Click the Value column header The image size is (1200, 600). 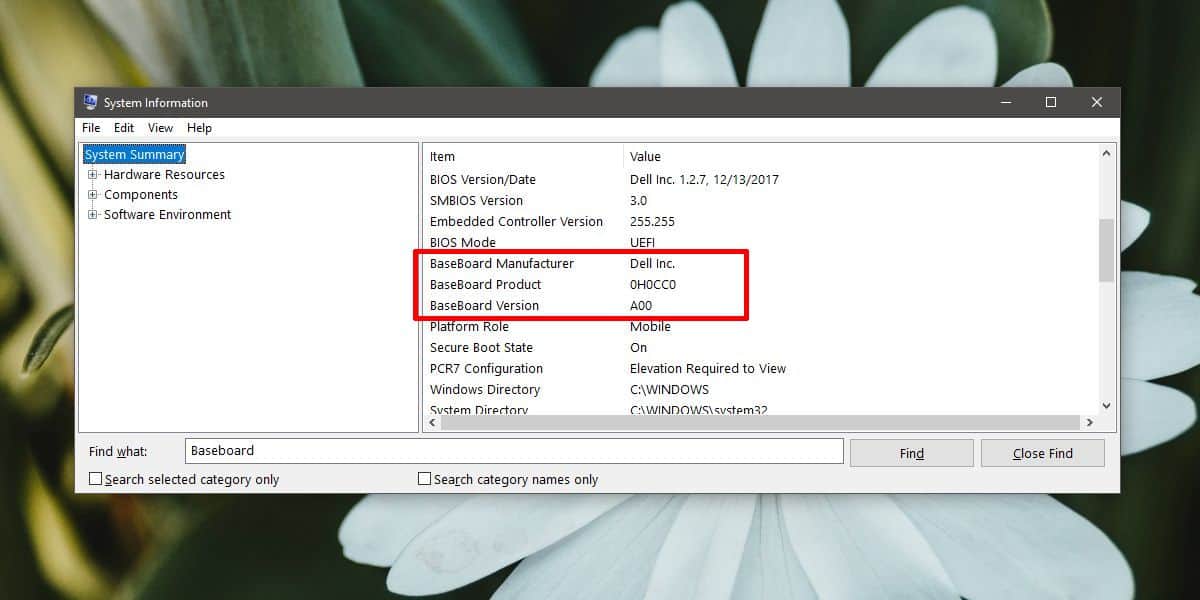(860, 156)
